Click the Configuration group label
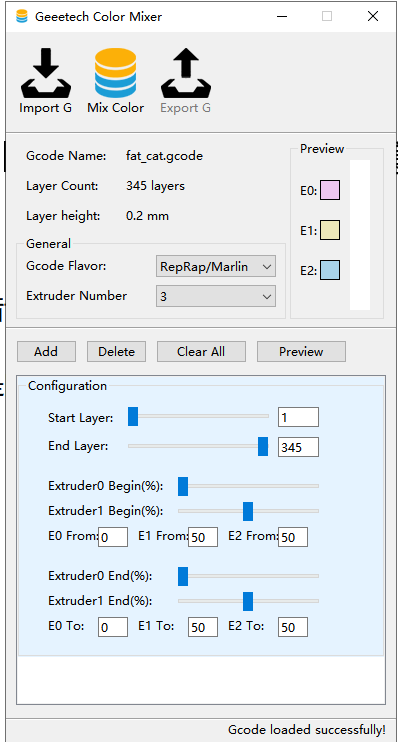The height and width of the screenshot is (742, 398). click(x=68, y=386)
